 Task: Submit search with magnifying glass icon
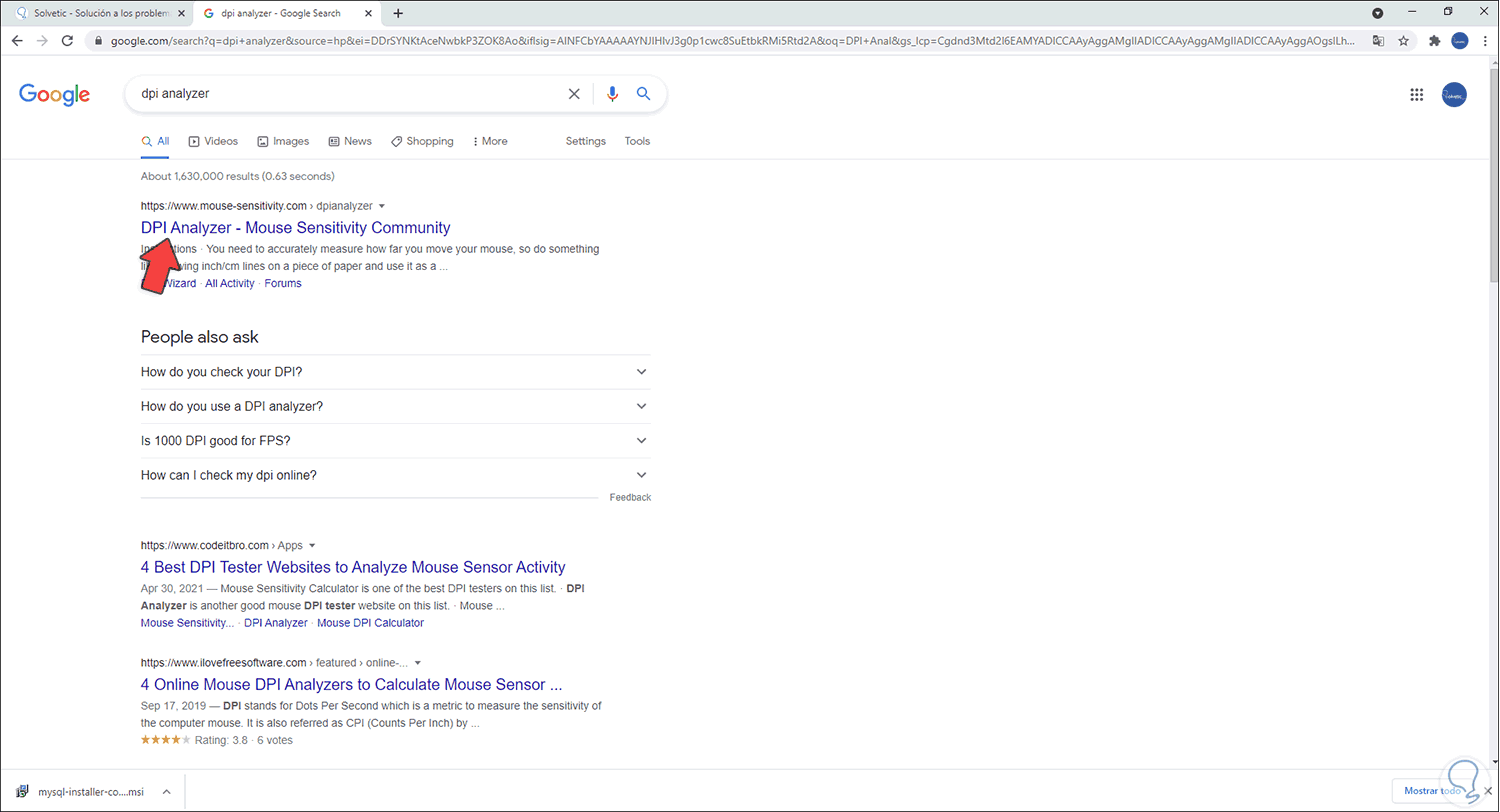644,94
